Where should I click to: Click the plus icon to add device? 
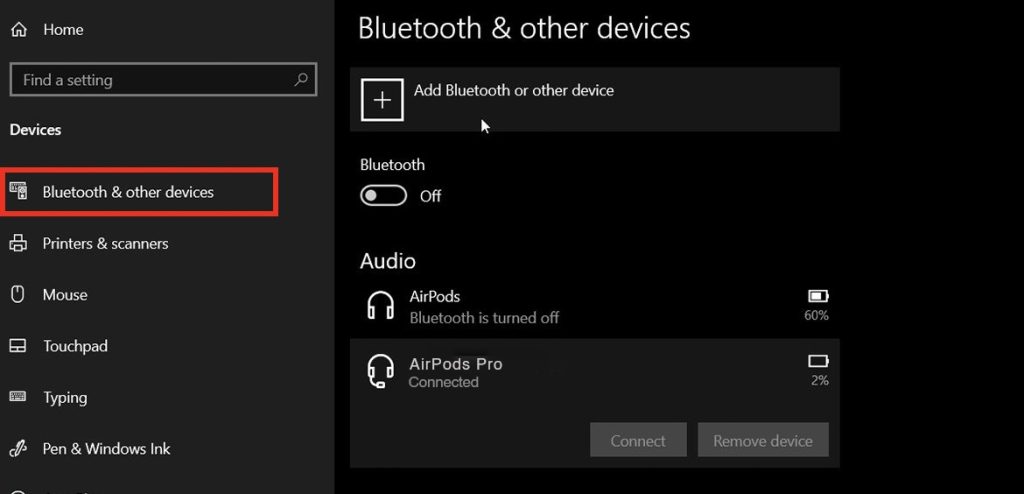382,99
